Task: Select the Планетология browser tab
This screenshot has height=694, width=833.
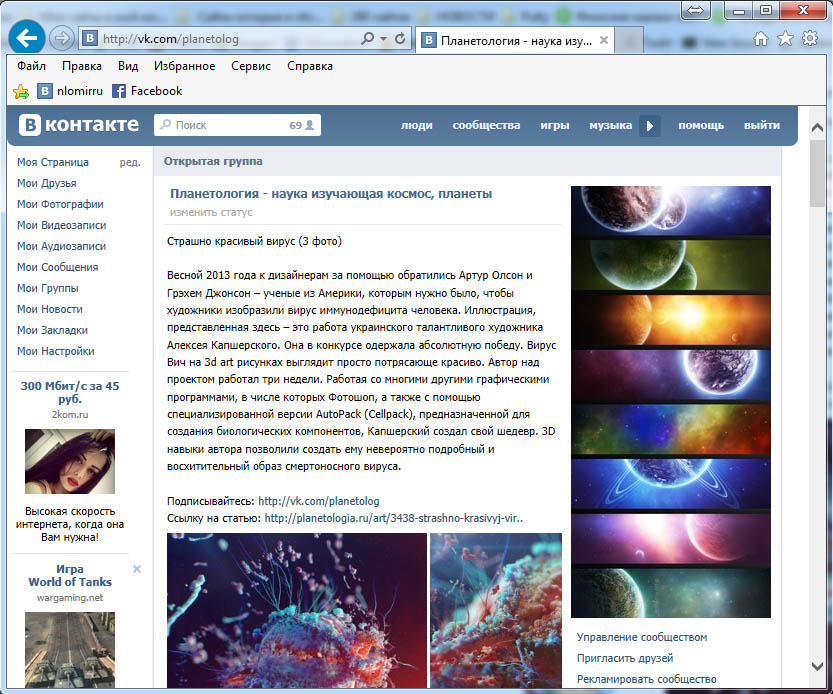Action: tap(514, 40)
